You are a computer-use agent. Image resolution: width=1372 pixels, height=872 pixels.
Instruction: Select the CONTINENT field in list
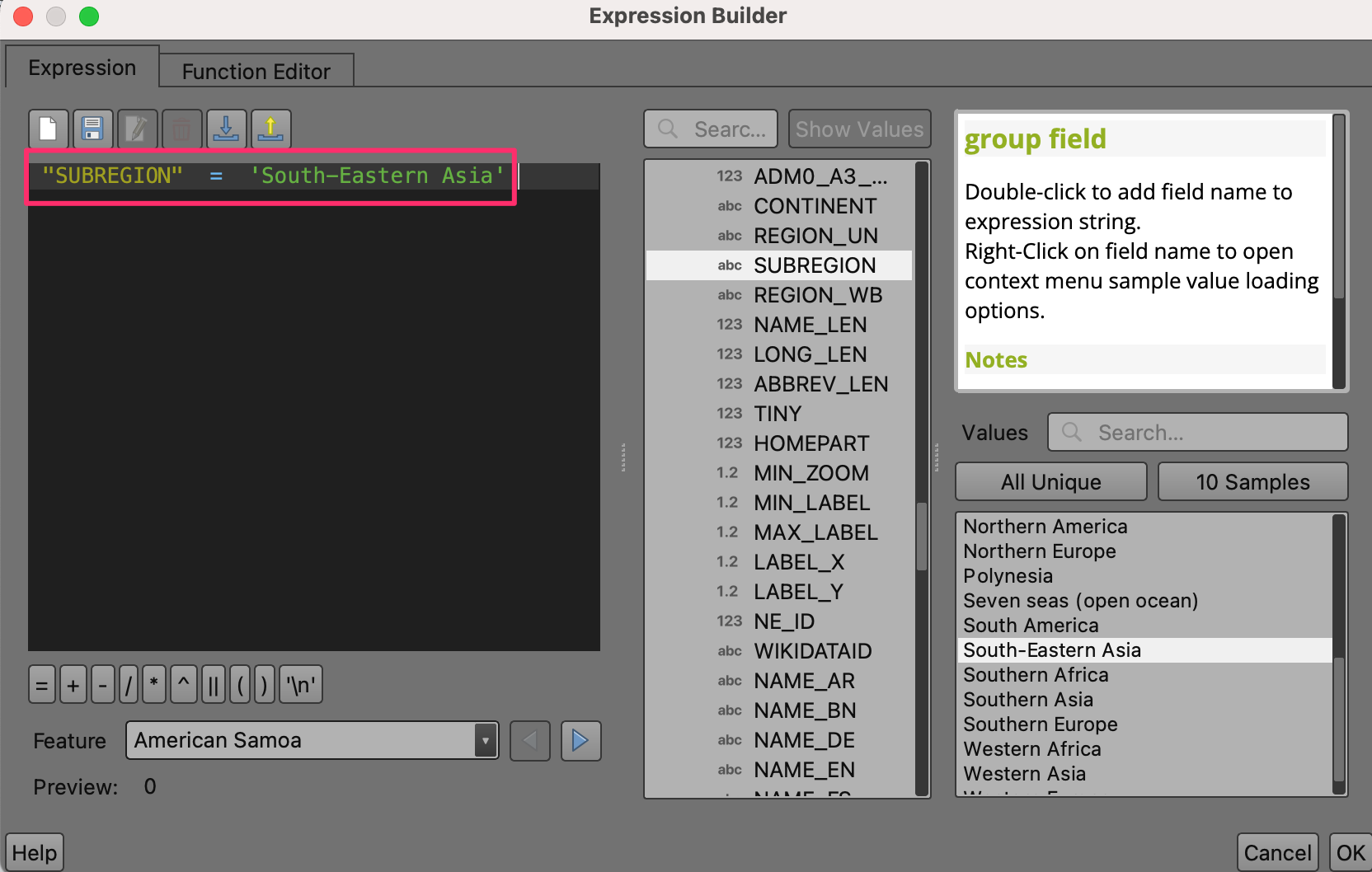[815, 206]
